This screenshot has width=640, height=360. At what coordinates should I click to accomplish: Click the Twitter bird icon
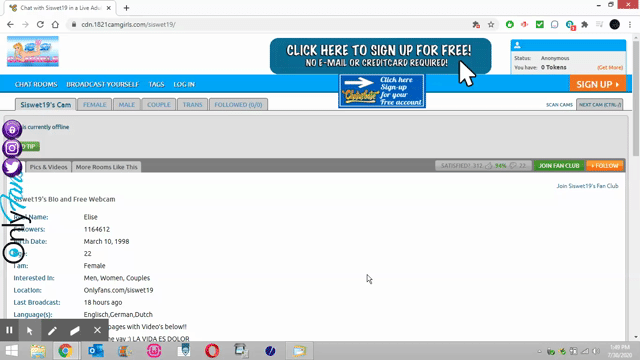coord(12,167)
